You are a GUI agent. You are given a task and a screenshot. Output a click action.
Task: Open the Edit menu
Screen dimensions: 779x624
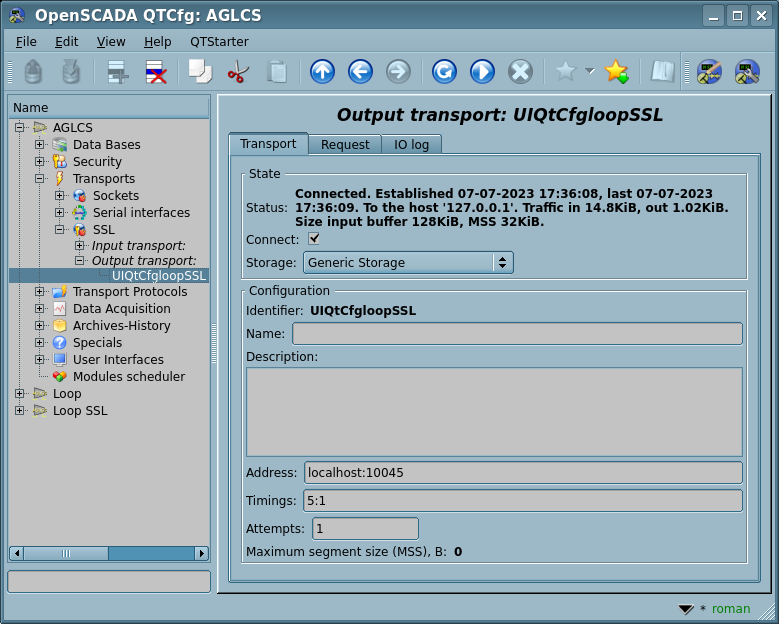[x=66, y=42]
